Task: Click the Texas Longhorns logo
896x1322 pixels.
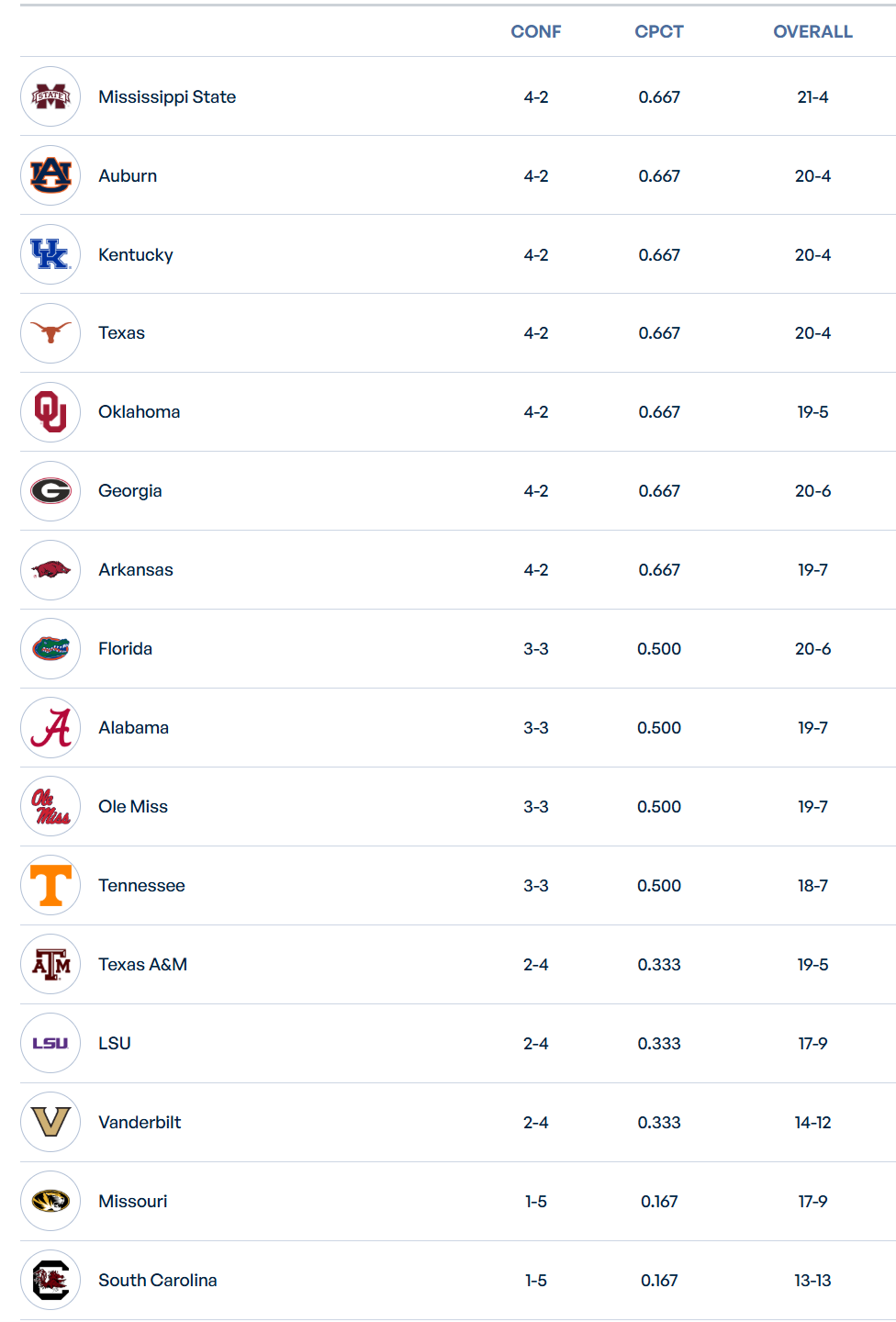Action: (x=50, y=333)
